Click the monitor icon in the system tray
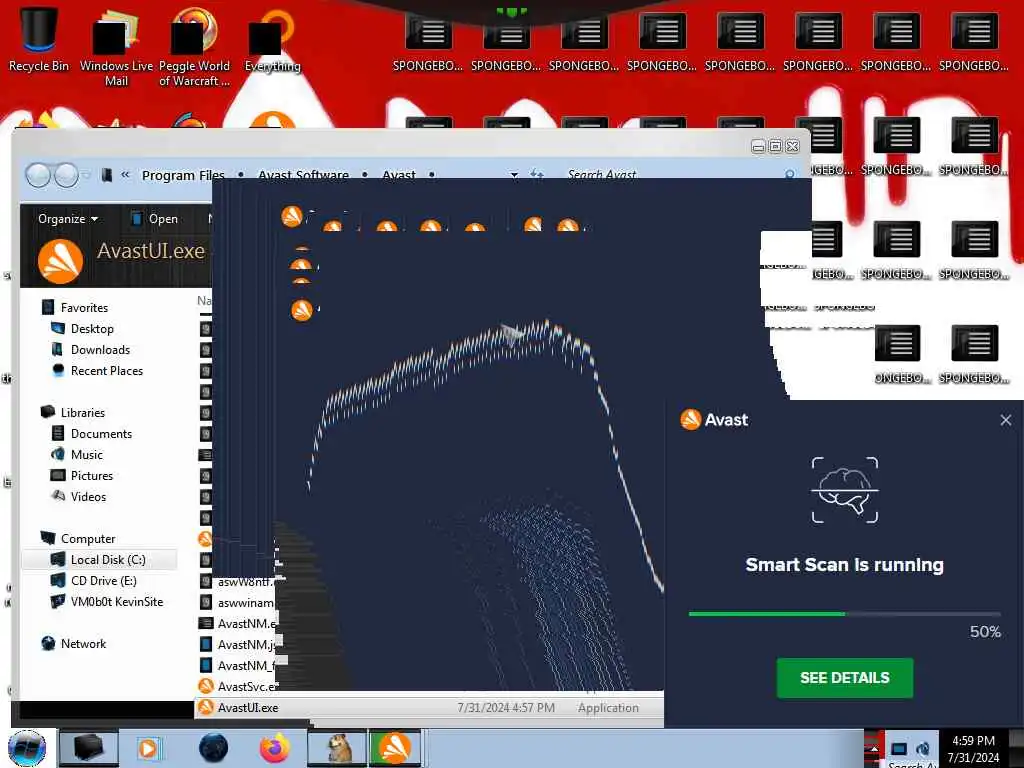The height and width of the screenshot is (768, 1024). 899,748
